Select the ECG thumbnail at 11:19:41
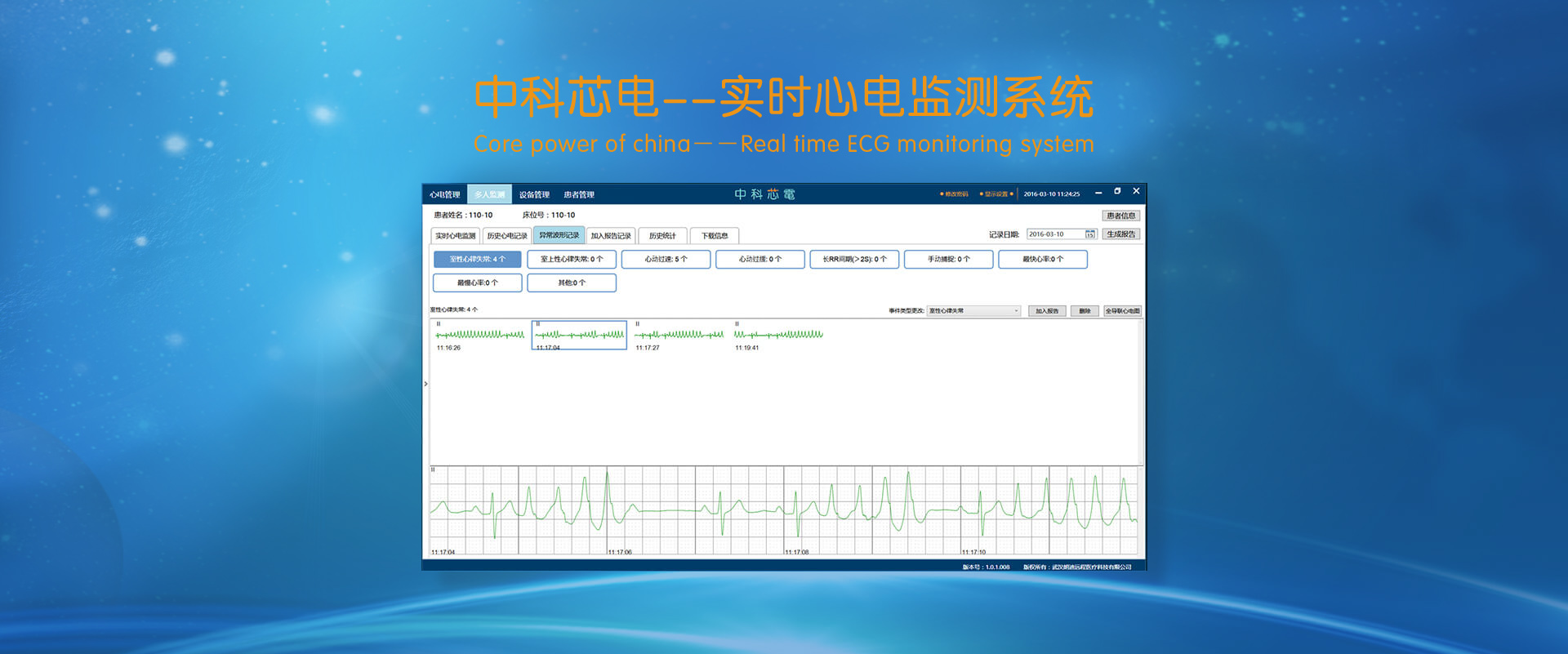 pyautogui.click(x=778, y=336)
